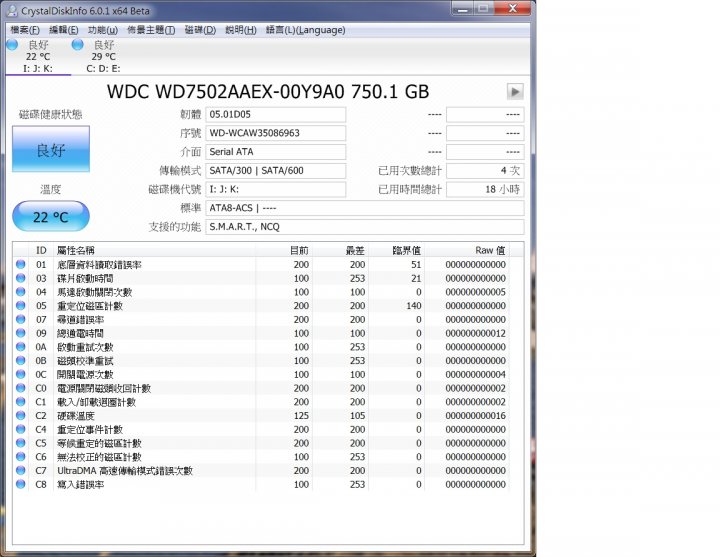
Task: Click the status icon of attribute C8
Action: (21, 484)
